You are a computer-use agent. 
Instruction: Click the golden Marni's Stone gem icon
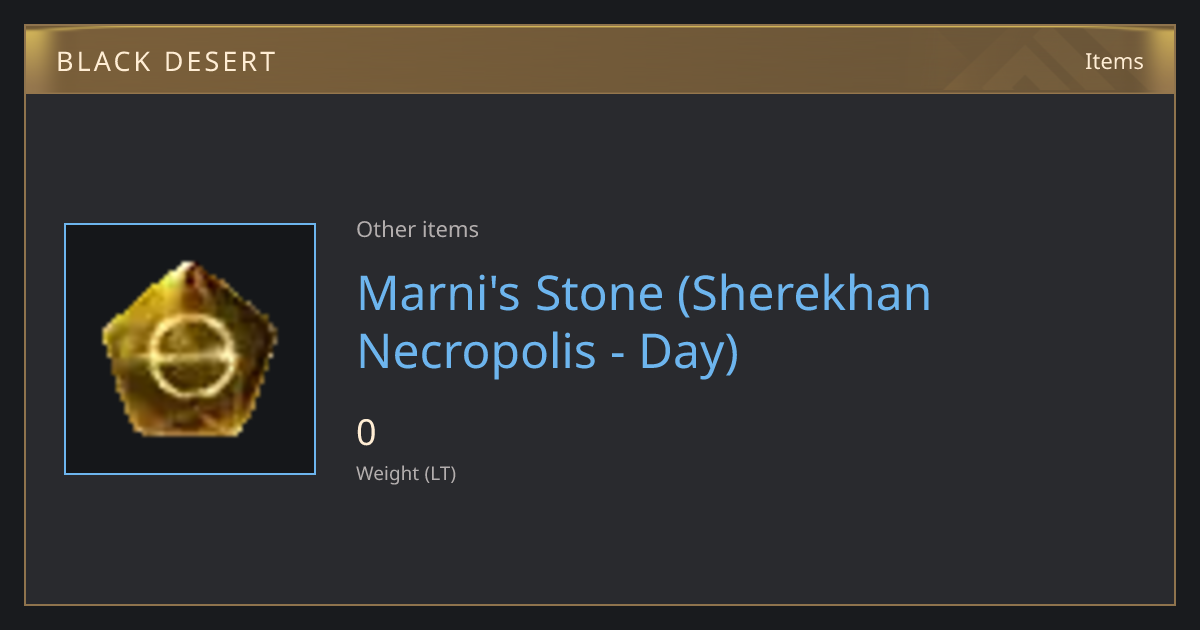click(190, 348)
